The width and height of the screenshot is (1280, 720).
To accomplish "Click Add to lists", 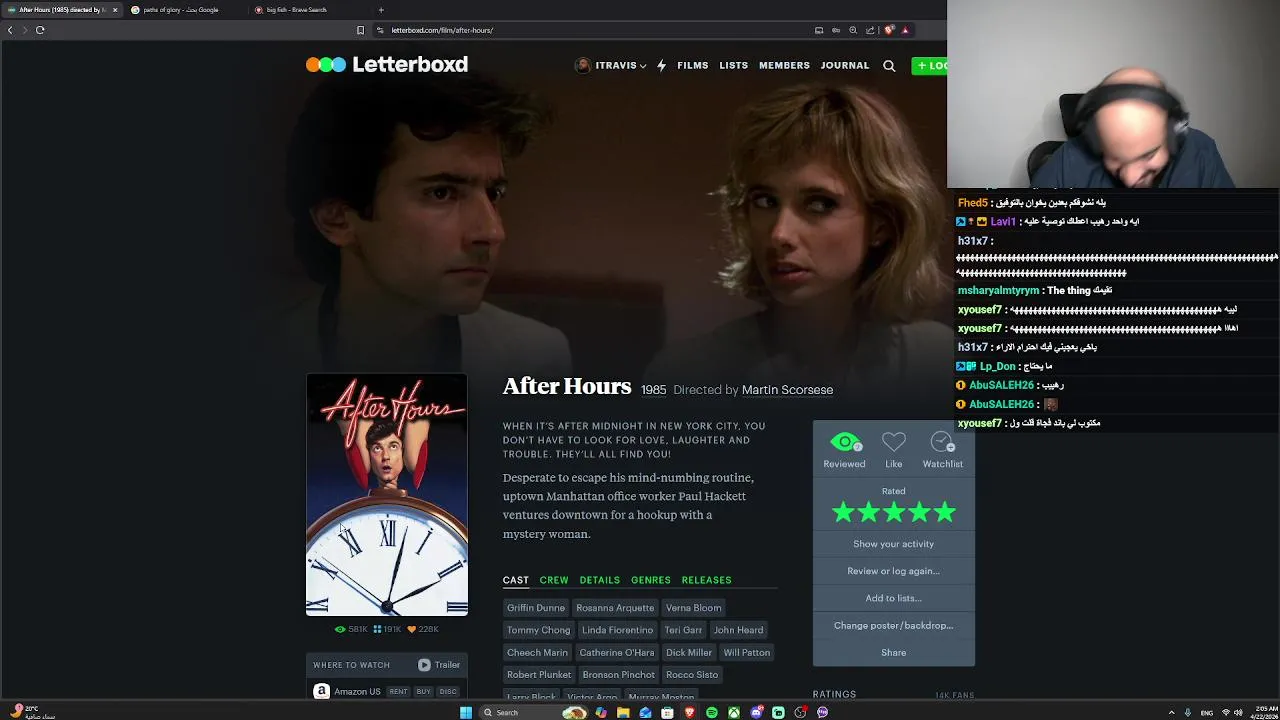I will point(893,598).
